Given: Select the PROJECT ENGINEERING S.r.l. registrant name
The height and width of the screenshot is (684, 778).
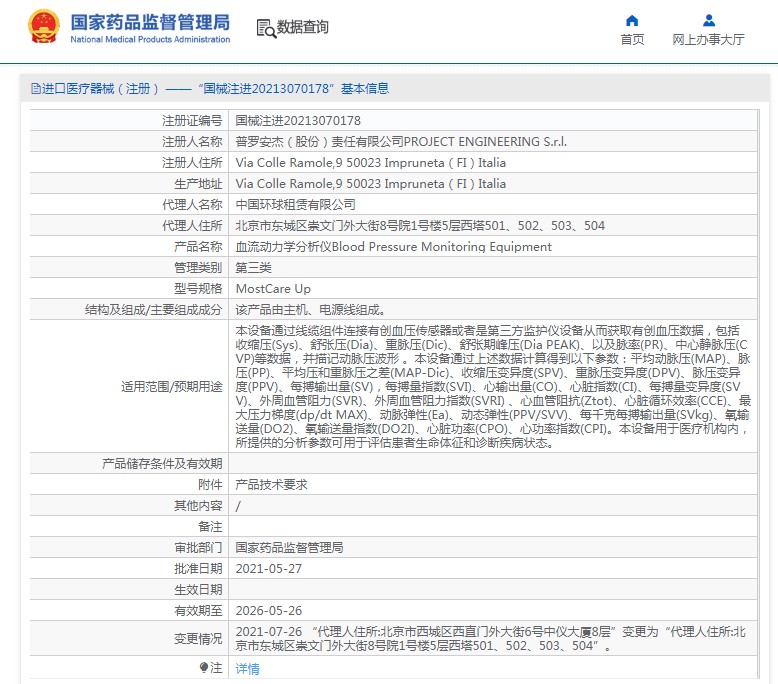Looking at the screenshot, I should click(x=485, y=142).
